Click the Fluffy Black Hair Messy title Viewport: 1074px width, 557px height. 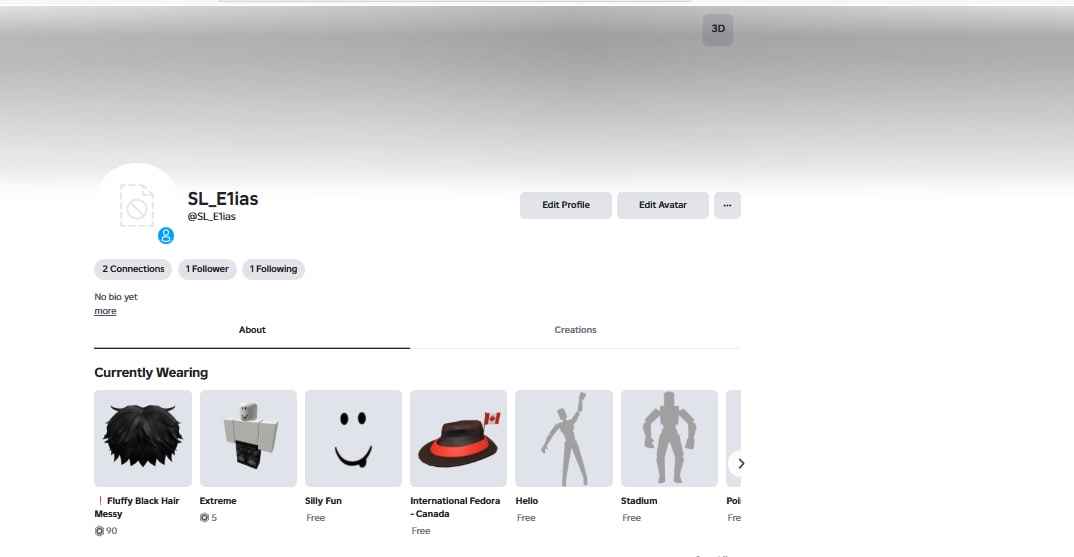137,508
